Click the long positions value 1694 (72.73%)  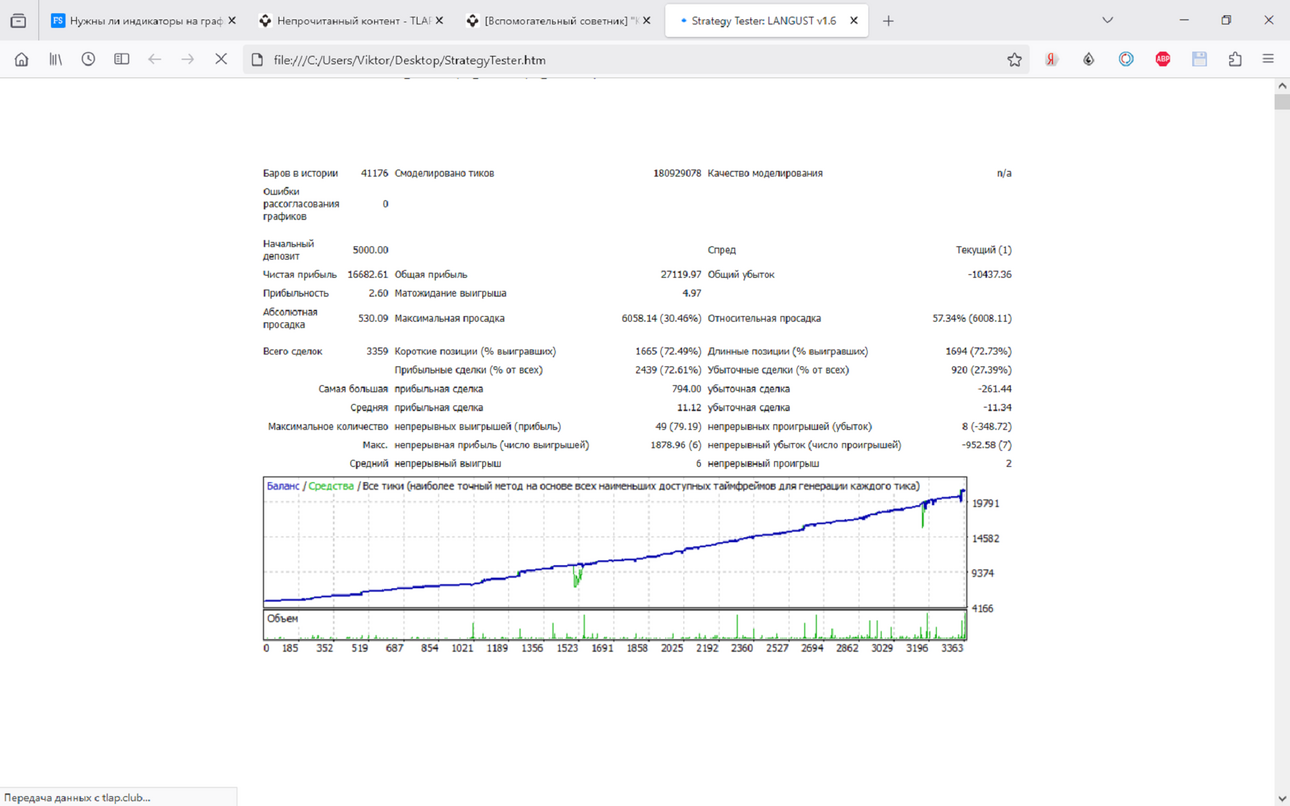[978, 351]
